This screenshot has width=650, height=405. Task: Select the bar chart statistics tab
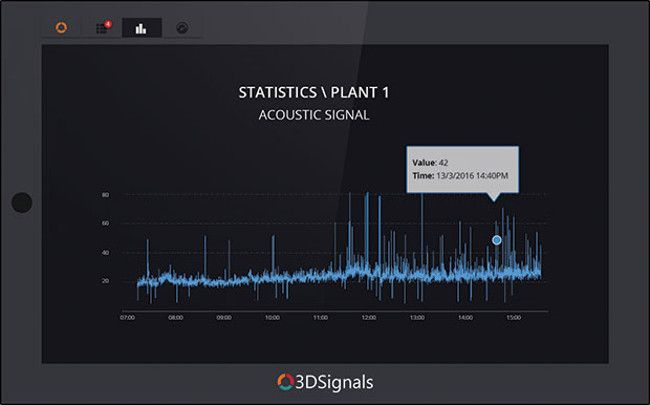pos(141,27)
